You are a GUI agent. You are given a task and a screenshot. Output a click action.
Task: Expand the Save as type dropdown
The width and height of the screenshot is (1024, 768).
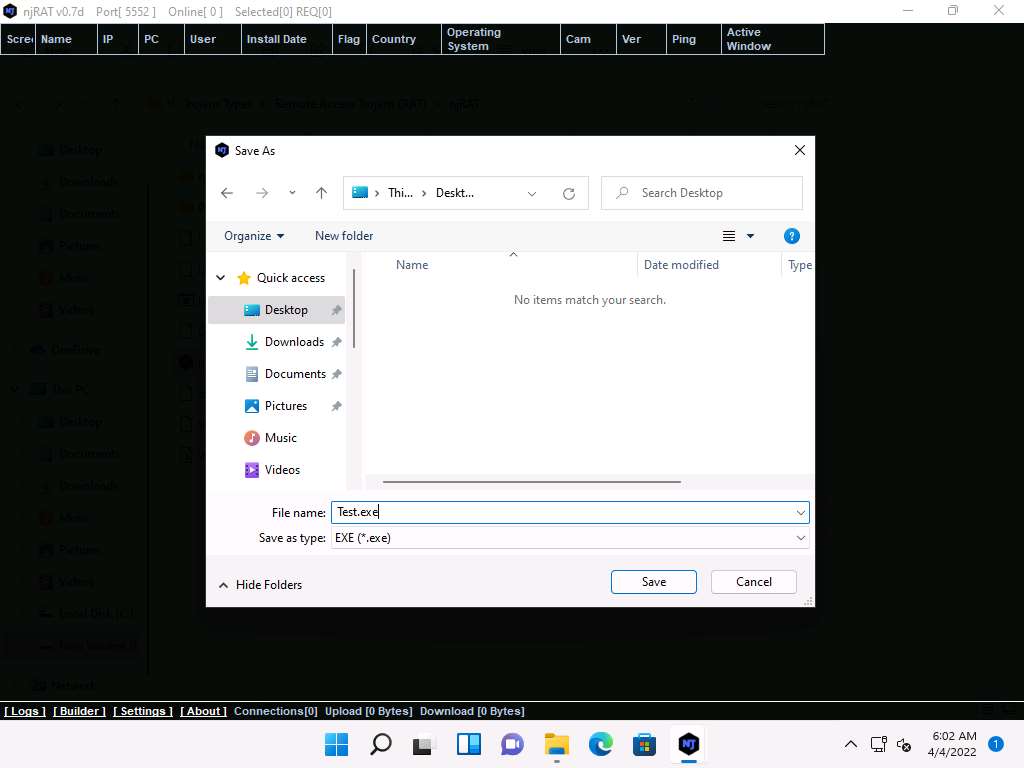pos(800,538)
